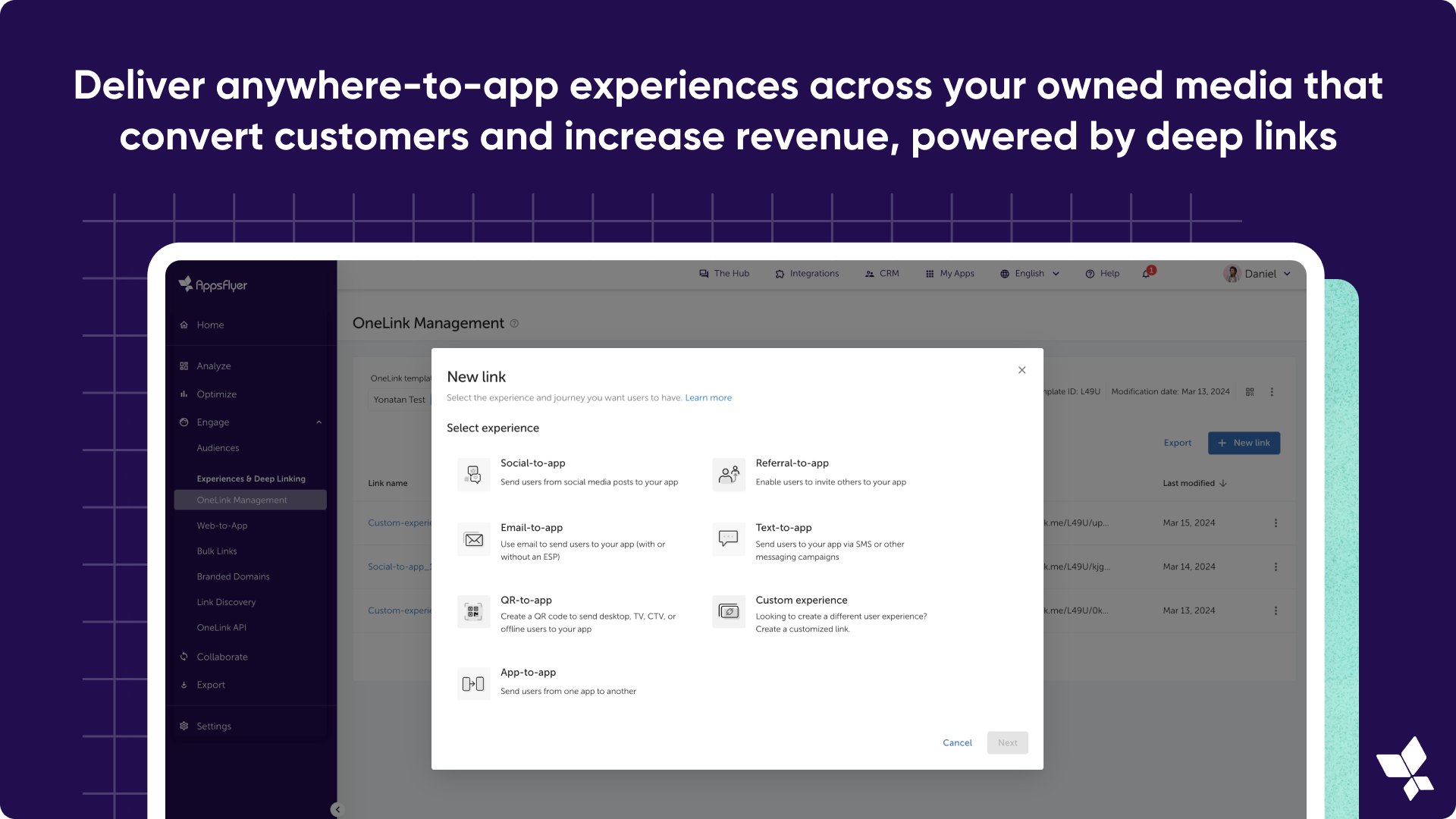Click the Social-to-app experience icon

[472, 473]
